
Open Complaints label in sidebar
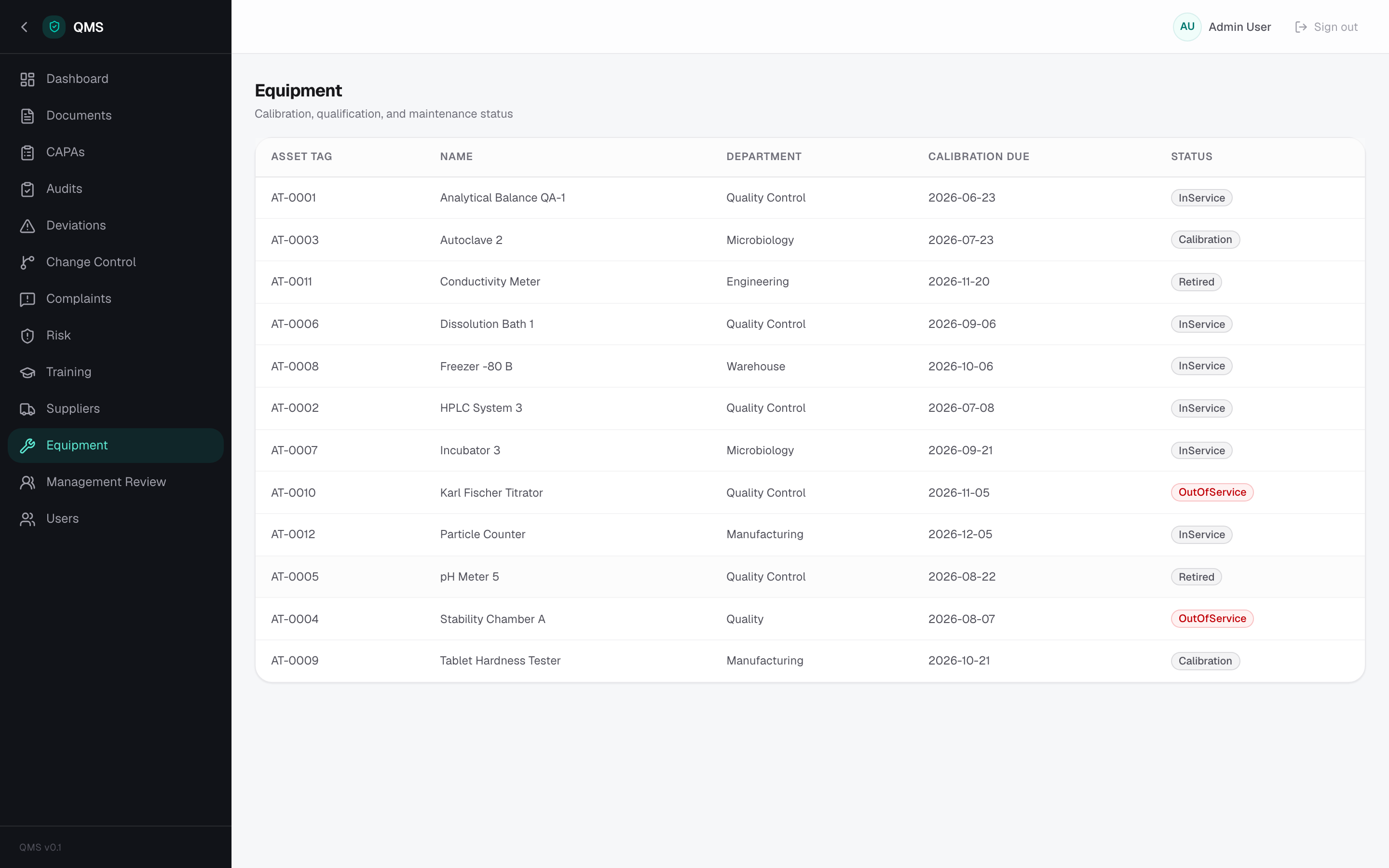click(79, 298)
